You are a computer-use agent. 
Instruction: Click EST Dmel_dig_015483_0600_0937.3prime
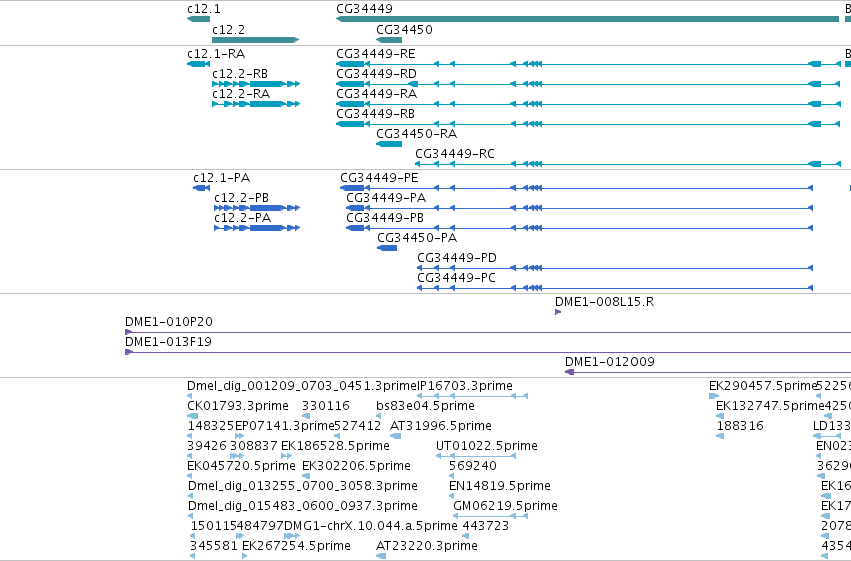190,516
